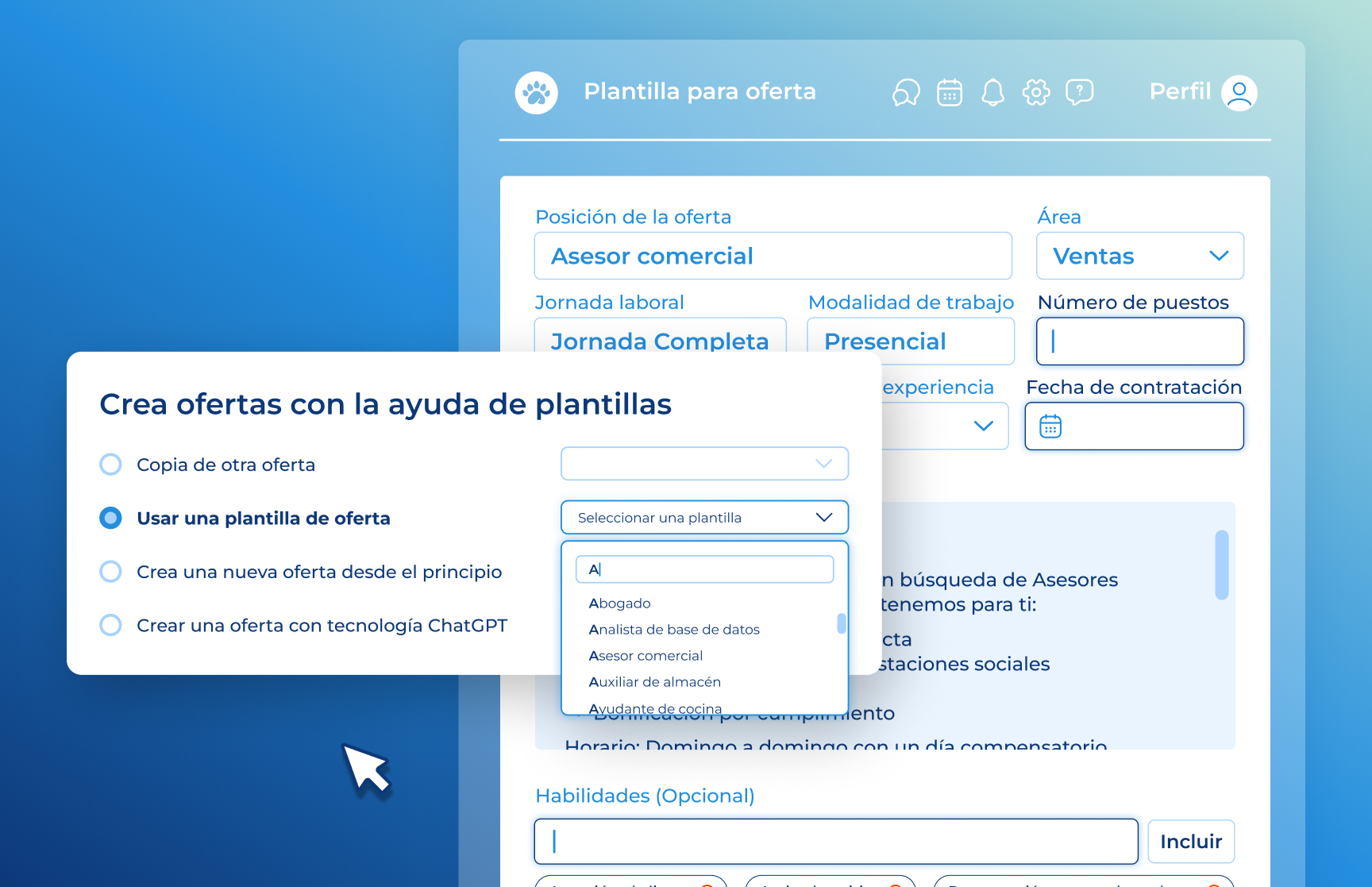The height and width of the screenshot is (887, 1372).
Task: Click the Incluir button
Action: (x=1191, y=841)
